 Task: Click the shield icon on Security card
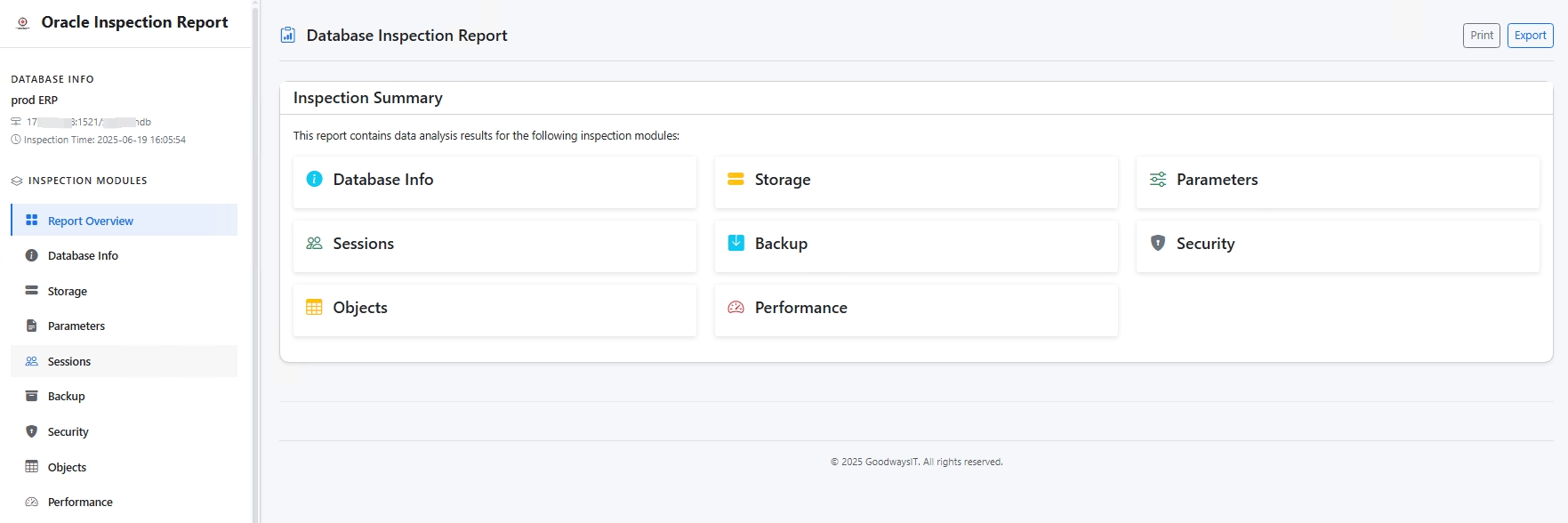coord(1158,243)
